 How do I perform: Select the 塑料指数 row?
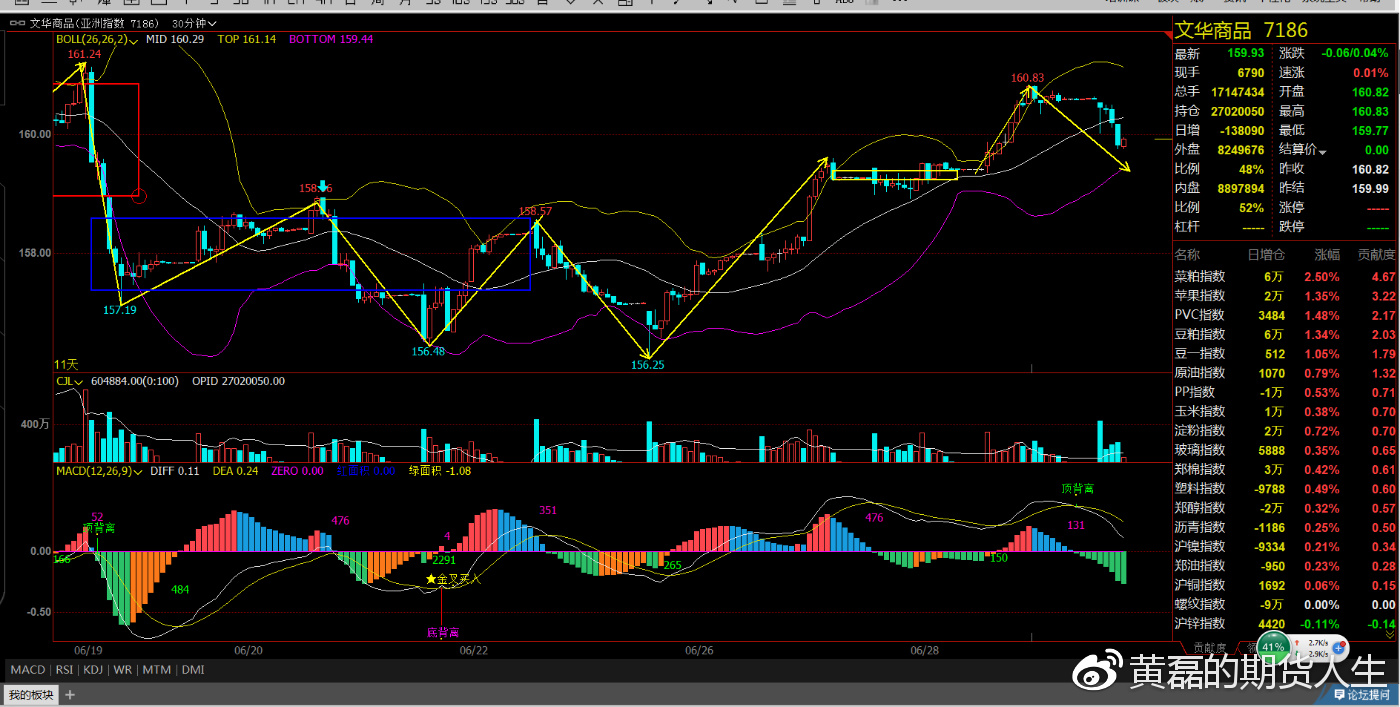pyautogui.click(x=1285, y=488)
